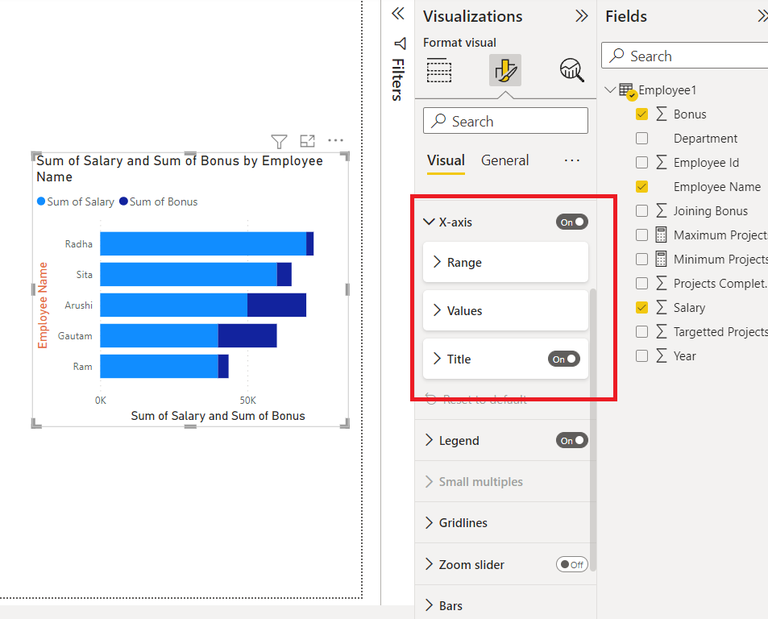Image resolution: width=768 pixels, height=619 pixels.
Task: Open More options ellipsis above chart
Action: click(336, 141)
